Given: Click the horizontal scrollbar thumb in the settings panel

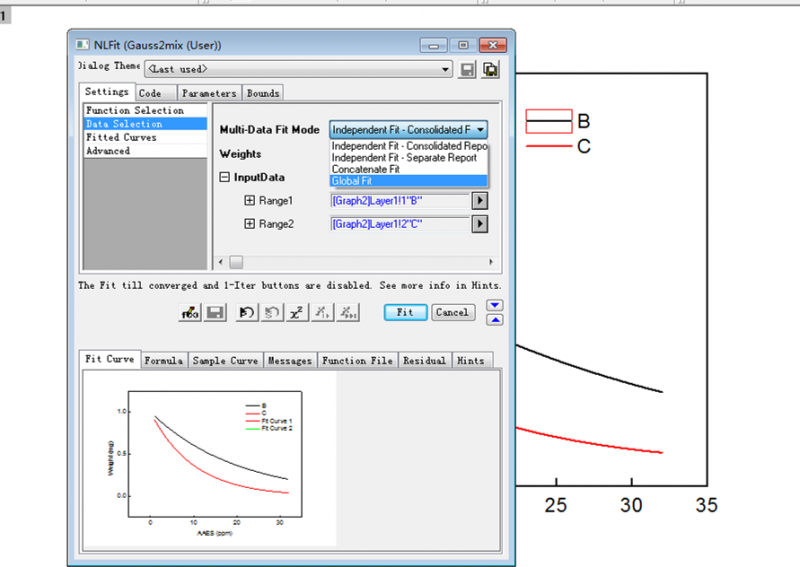Looking at the screenshot, I should coord(236,262).
